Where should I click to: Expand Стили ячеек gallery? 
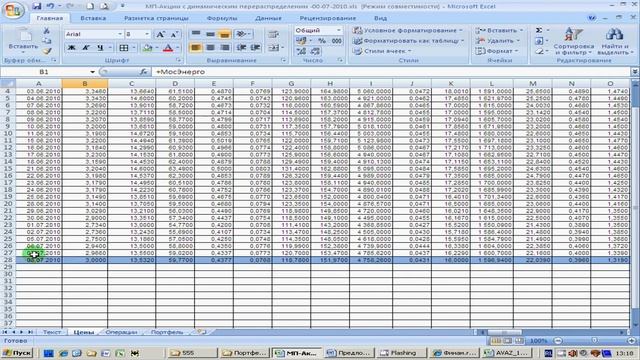click(382, 51)
